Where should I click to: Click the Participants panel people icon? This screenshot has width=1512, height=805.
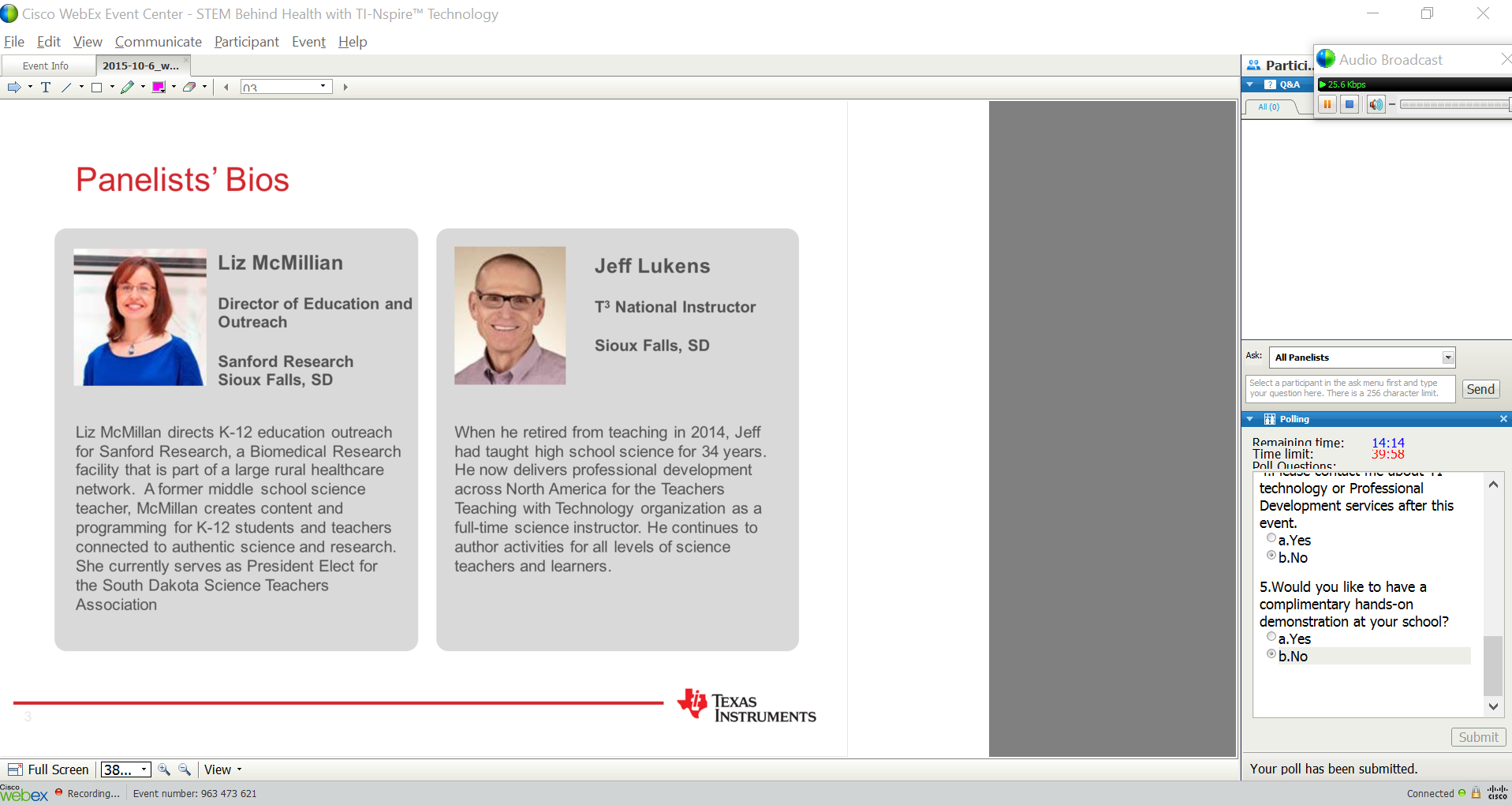click(x=1253, y=66)
